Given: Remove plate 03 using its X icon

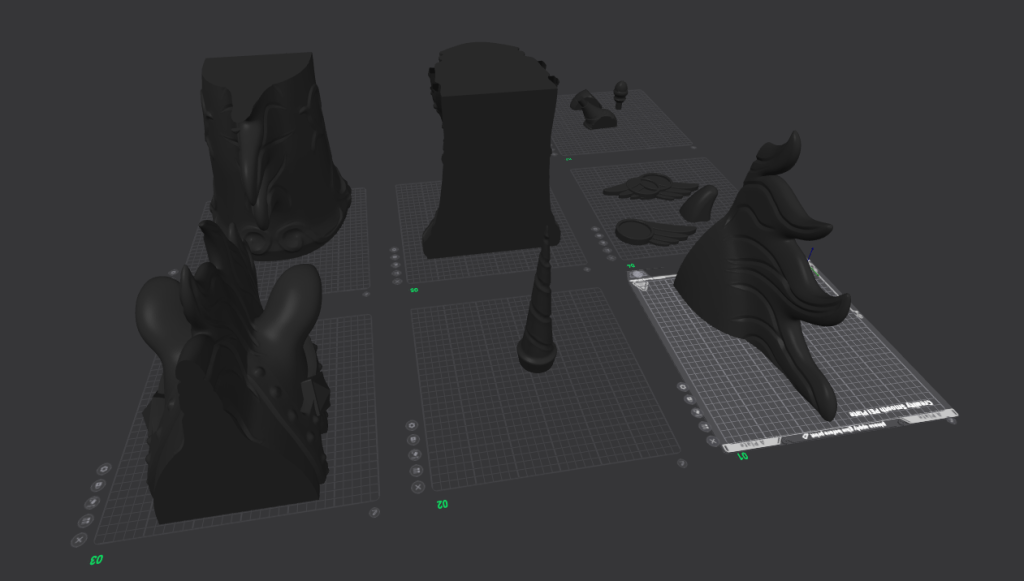Looking at the screenshot, I should (x=80, y=540).
